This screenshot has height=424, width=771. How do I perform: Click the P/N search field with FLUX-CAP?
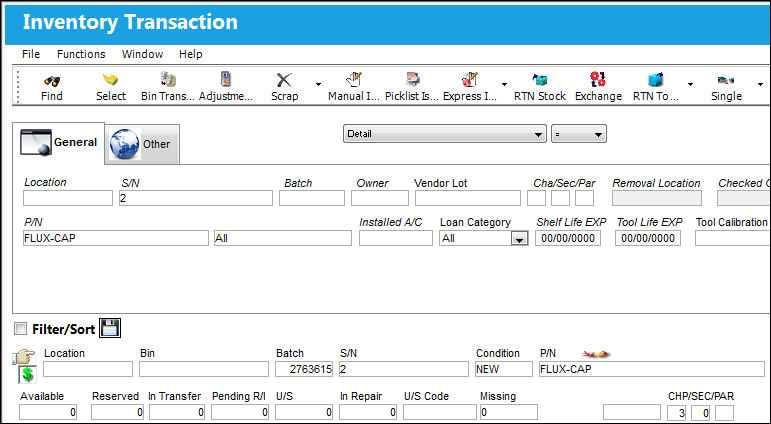[116, 238]
